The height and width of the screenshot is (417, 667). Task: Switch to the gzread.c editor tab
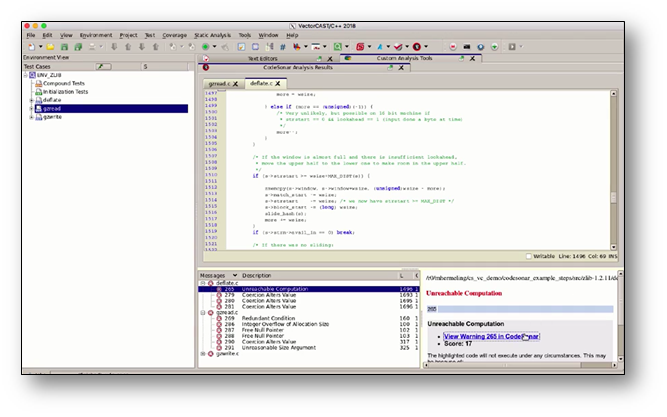[x=217, y=84]
